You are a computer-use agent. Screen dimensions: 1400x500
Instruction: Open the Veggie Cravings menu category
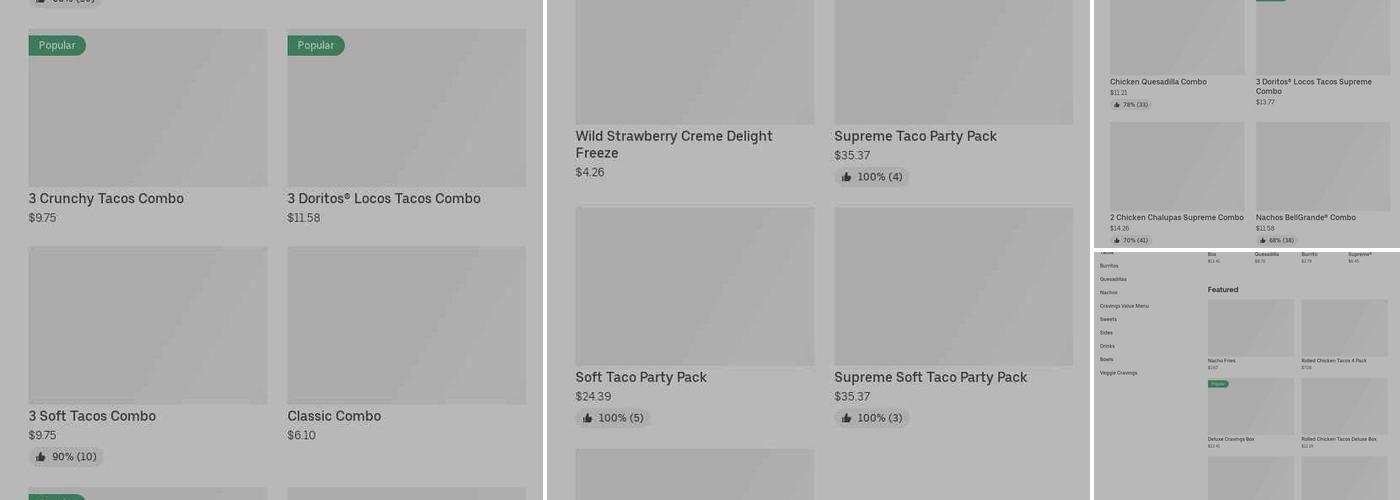click(1118, 373)
